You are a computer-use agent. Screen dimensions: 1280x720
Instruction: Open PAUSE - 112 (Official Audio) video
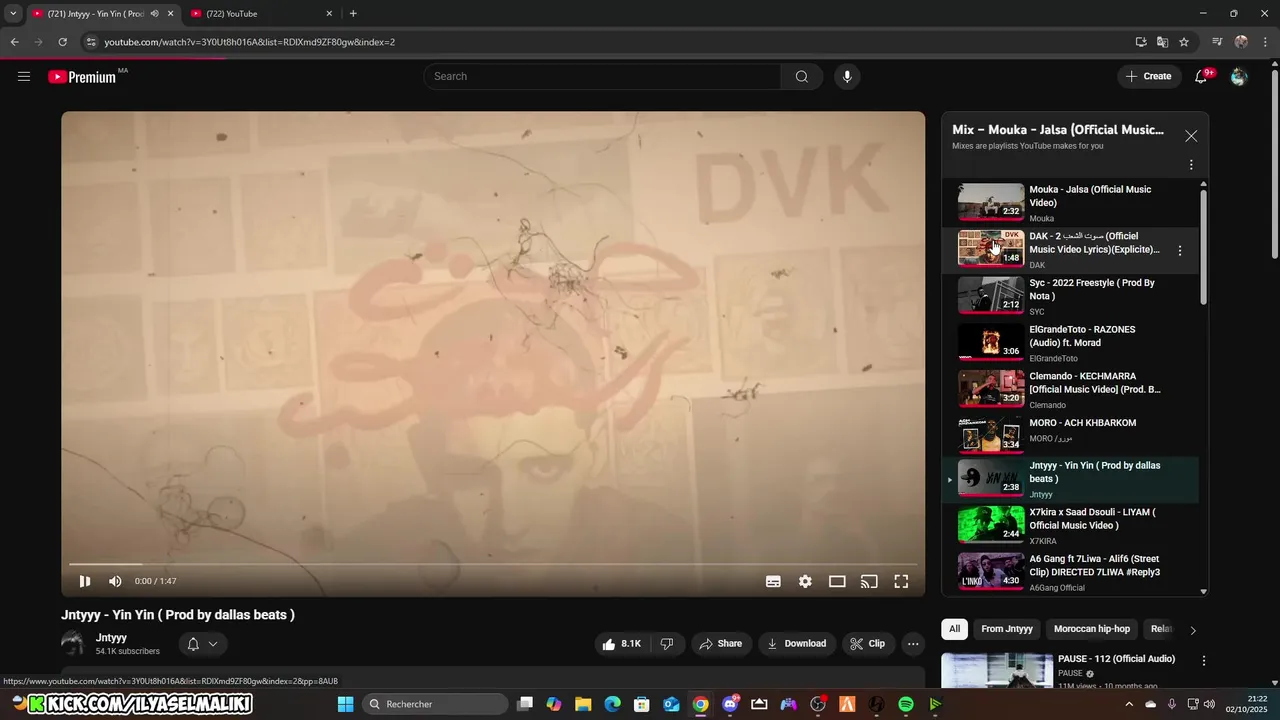point(1116,659)
